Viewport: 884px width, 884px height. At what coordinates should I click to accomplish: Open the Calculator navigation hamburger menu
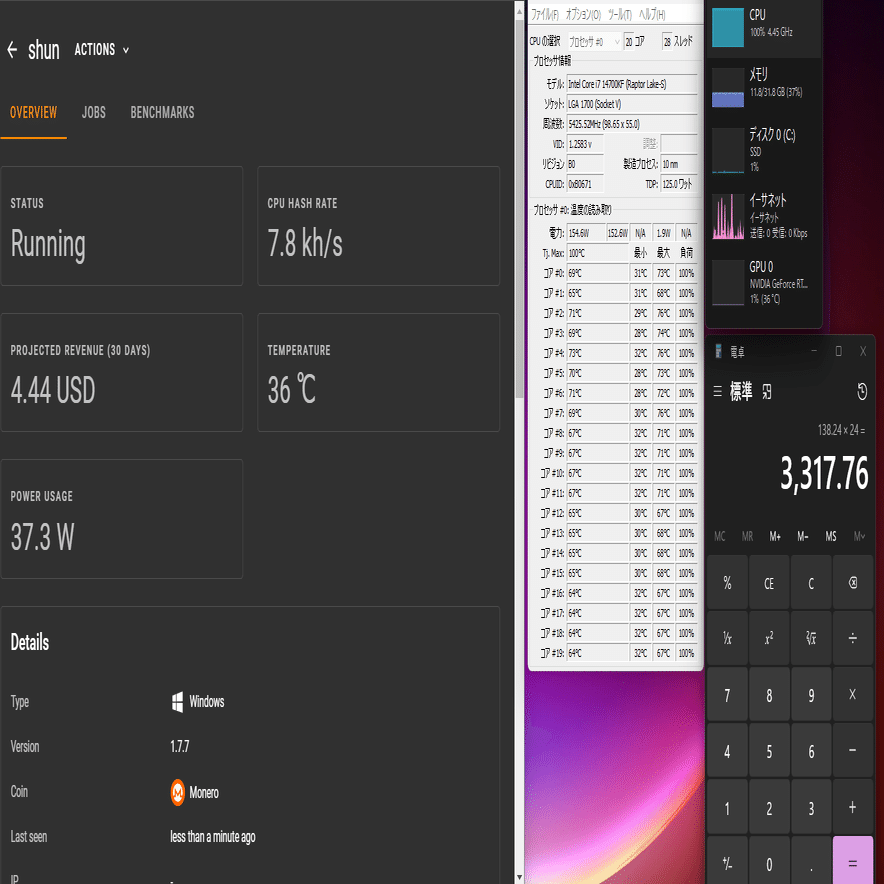[x=719, y=392]
